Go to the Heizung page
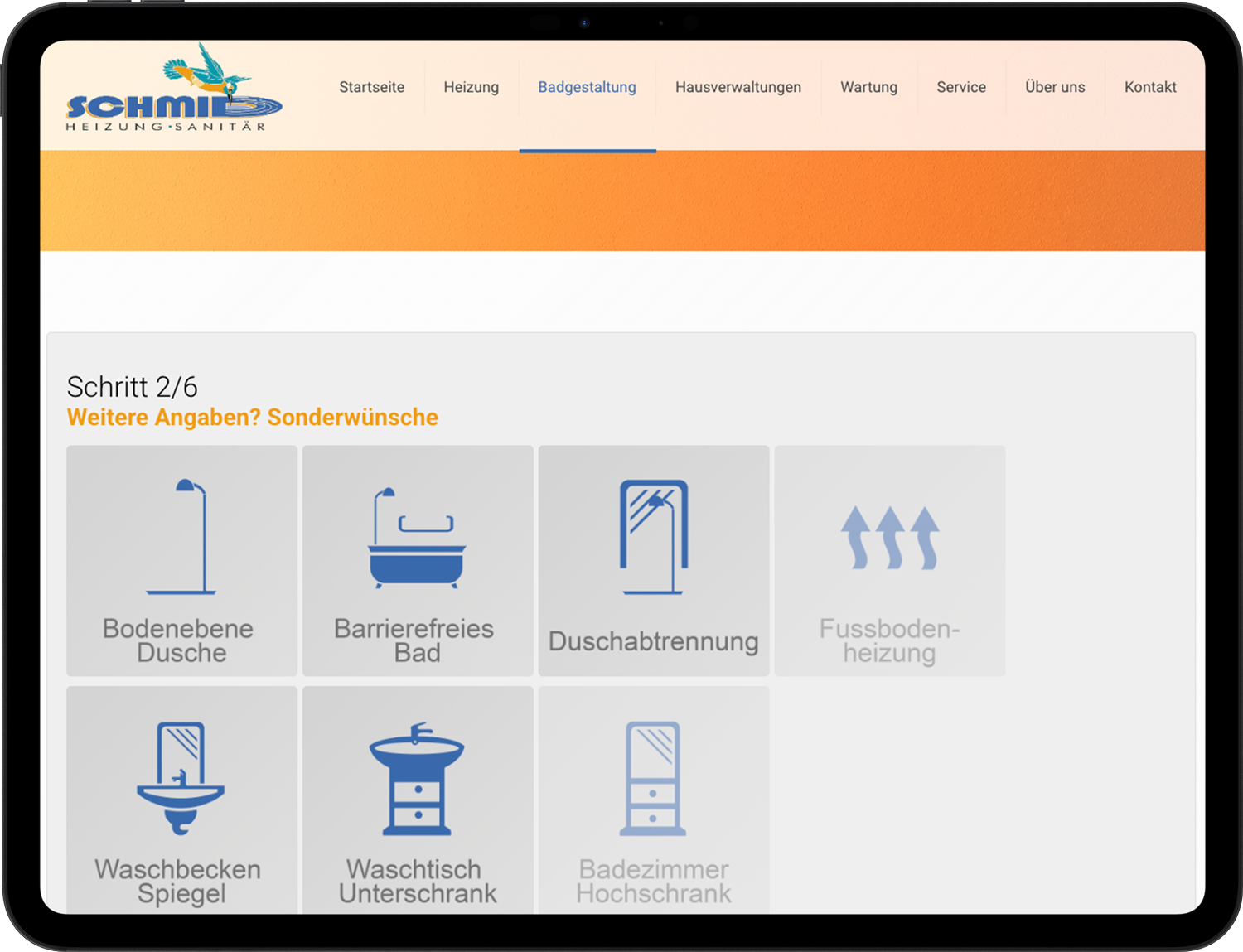This screenshot has width=1243, height=952. click(472, 87)
